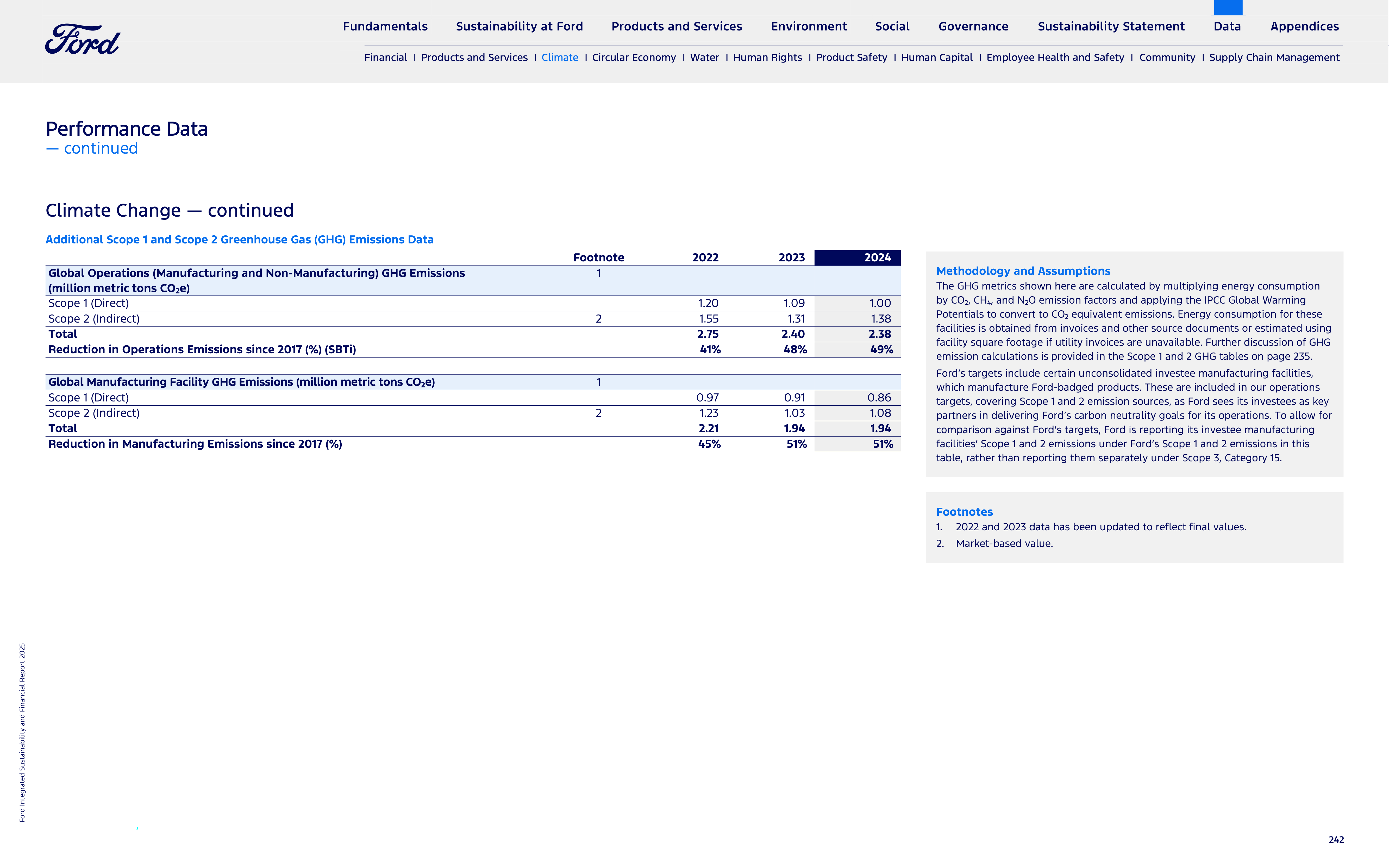Viewport: 1389px width, 868px height.
Task: Open Sustainability Statement tab
Action: [x=1111, y=26]
